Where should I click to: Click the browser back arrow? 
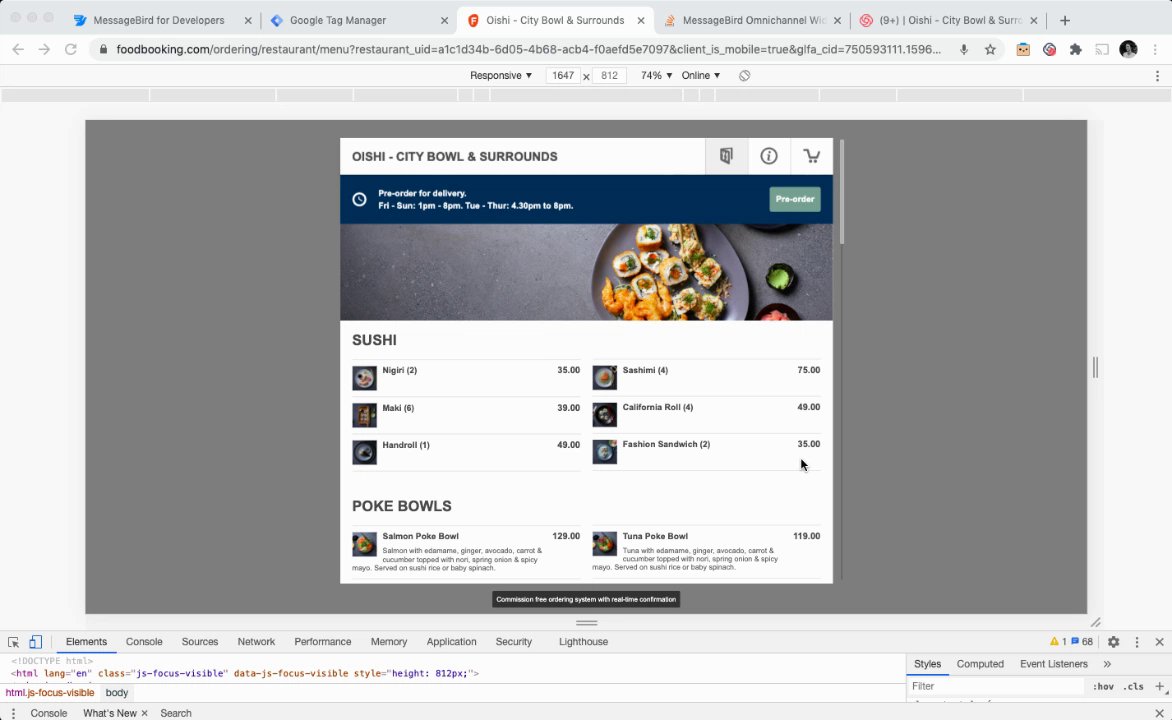pyautogui.click(x=18, y=49)
